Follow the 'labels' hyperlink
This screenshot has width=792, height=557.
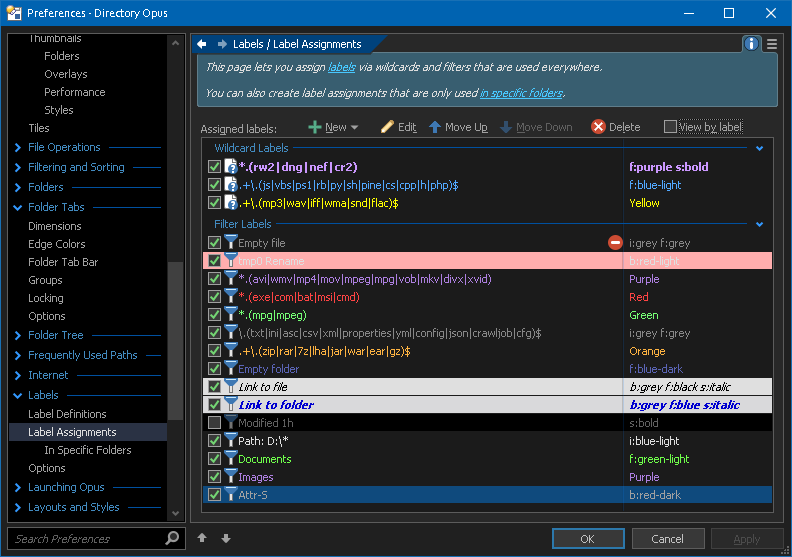341,67
